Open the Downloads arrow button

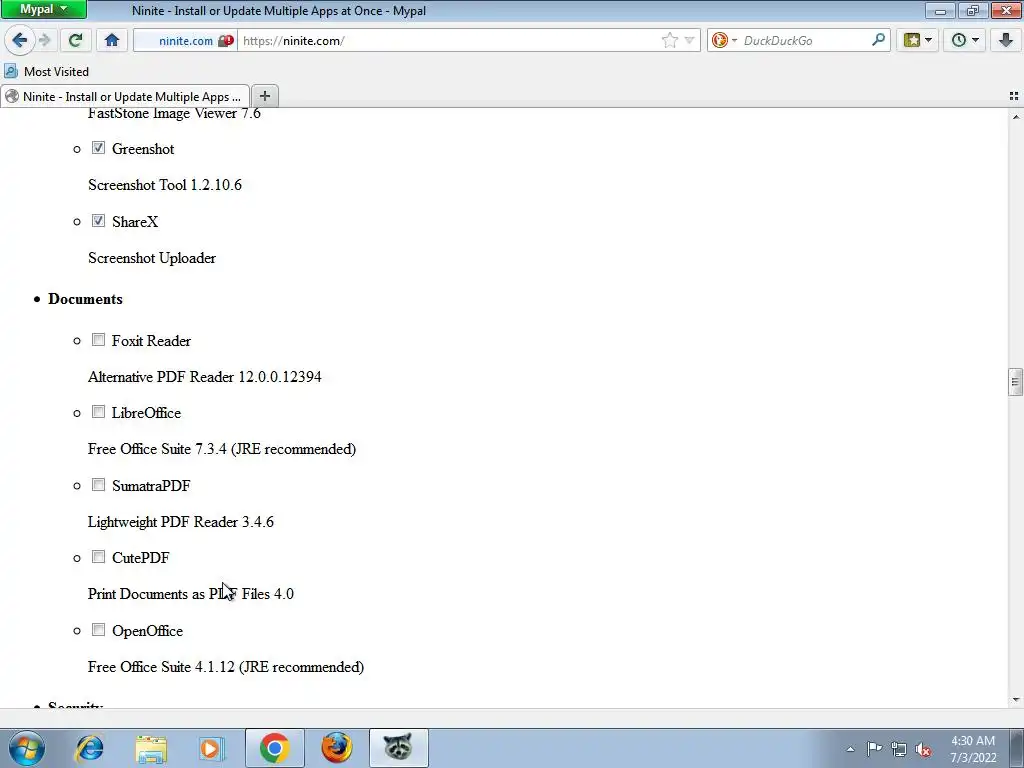tap(1006, 40)
